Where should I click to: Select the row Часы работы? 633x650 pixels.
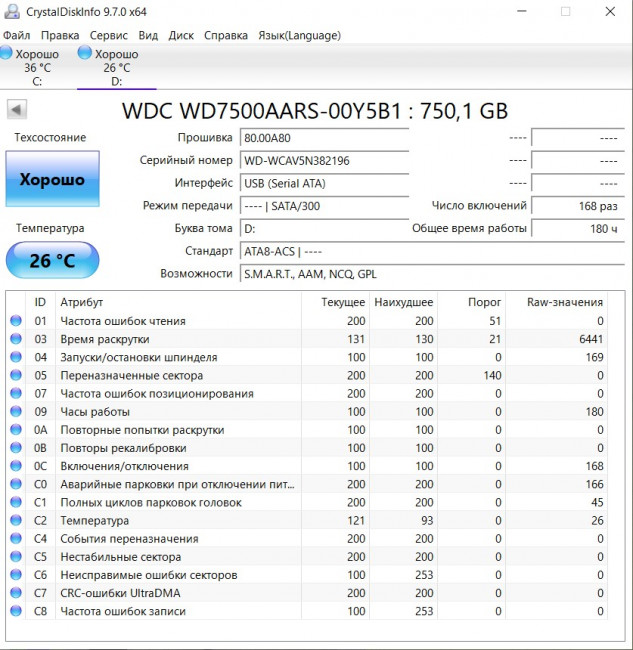[307, 411]
